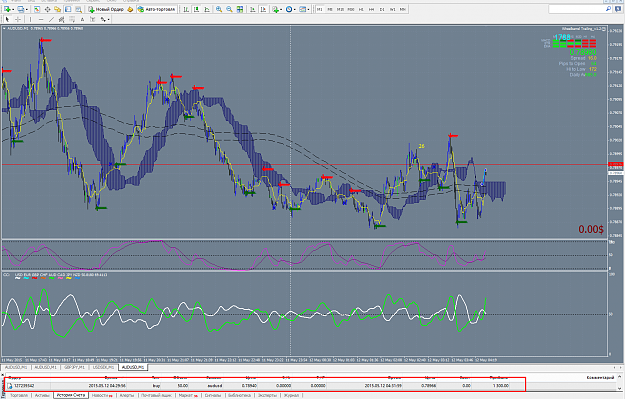
Task: Open the chat/community icon near search
Action: tap(617, 9)
